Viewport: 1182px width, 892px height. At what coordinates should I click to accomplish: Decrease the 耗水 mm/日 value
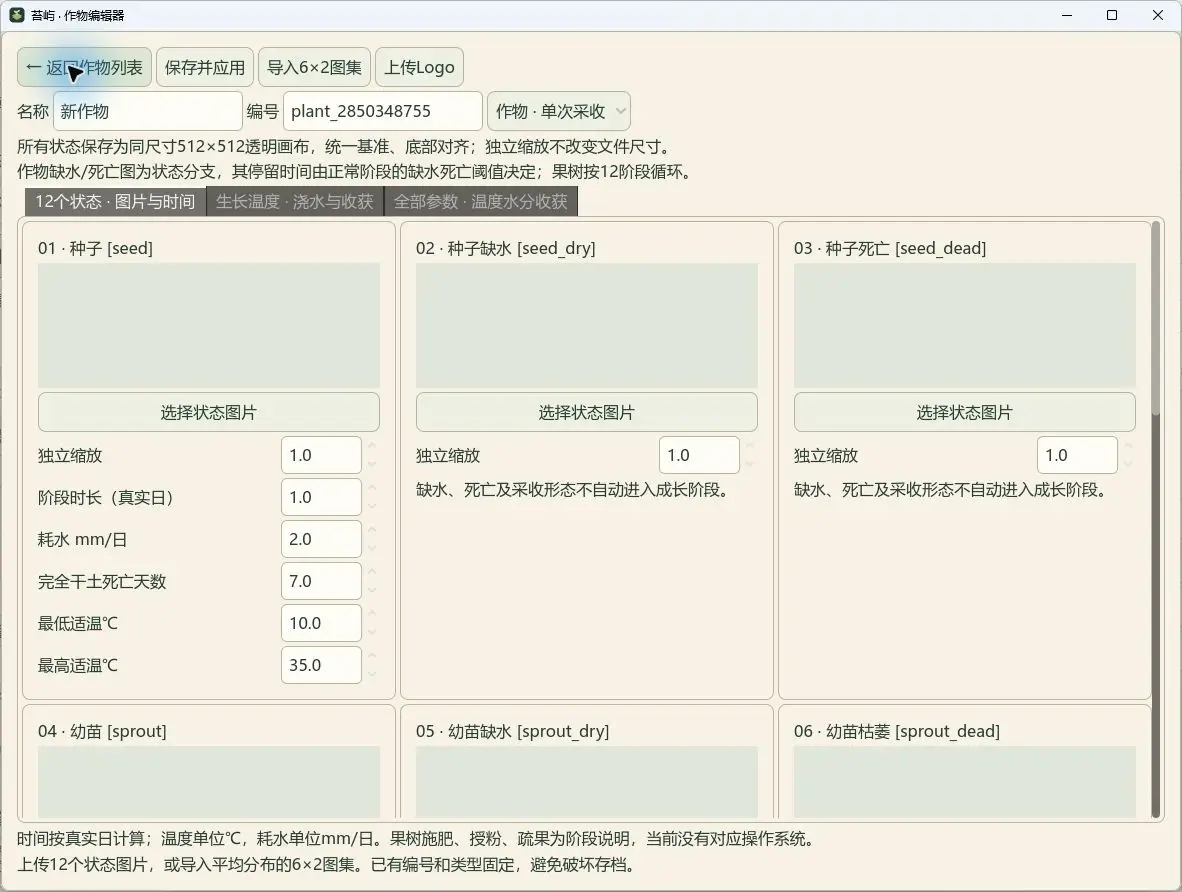pos(372,548)
